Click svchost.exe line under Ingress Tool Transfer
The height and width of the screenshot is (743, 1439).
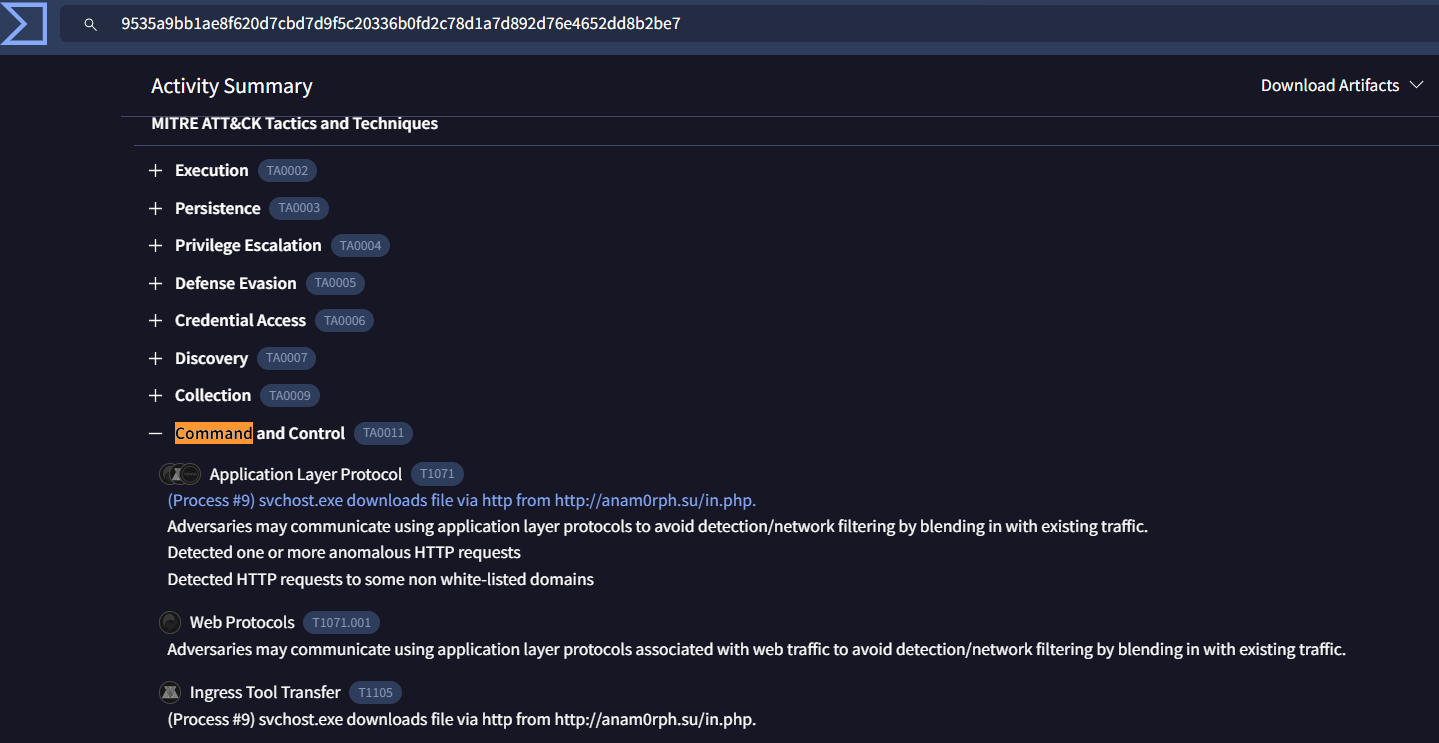(461, 719)
